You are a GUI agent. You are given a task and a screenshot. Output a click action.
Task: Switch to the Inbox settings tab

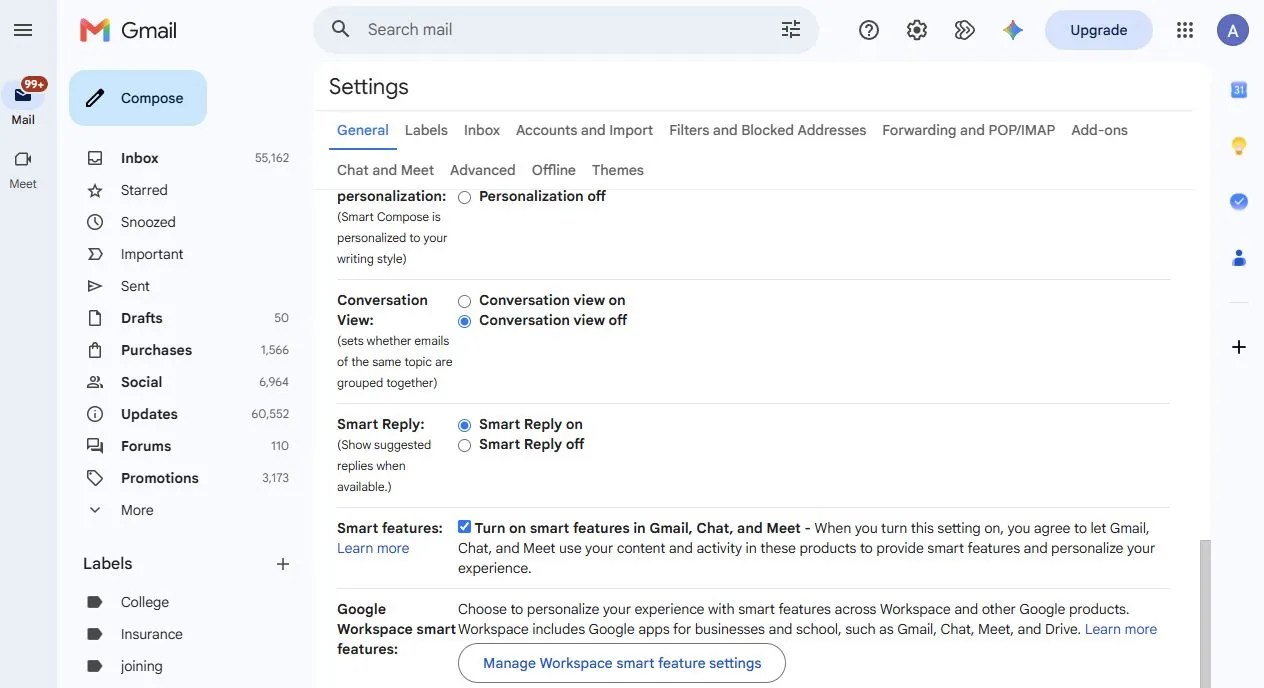point(482,130)
